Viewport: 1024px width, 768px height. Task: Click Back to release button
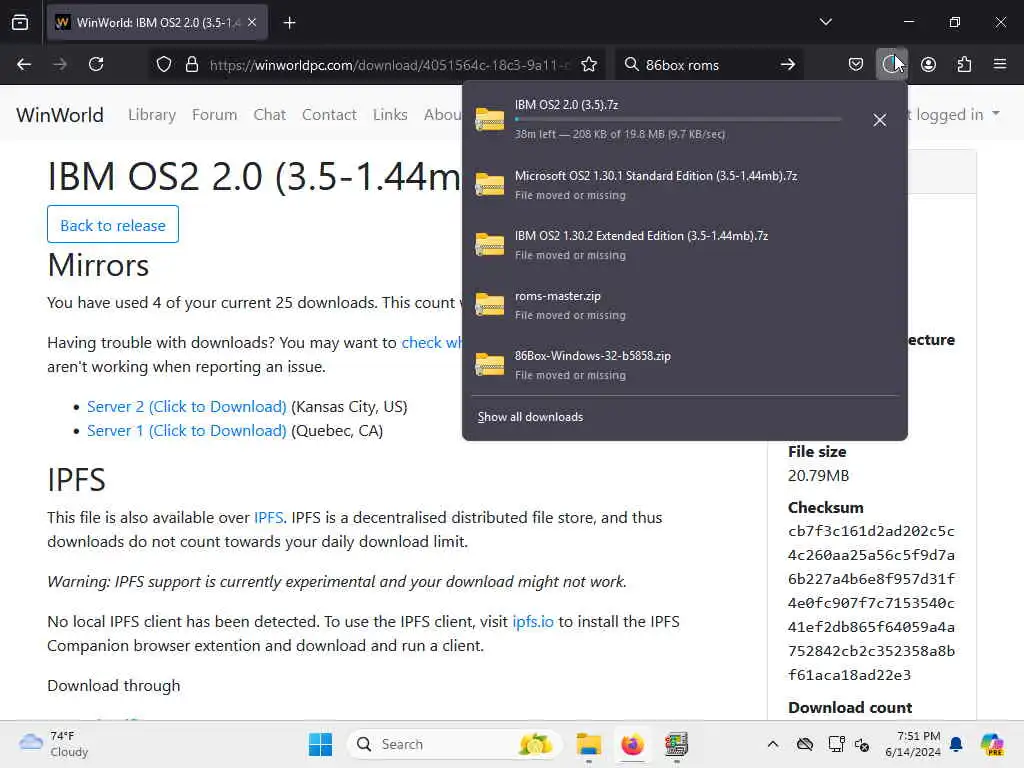pyautogui.click(x=113, y=225)
